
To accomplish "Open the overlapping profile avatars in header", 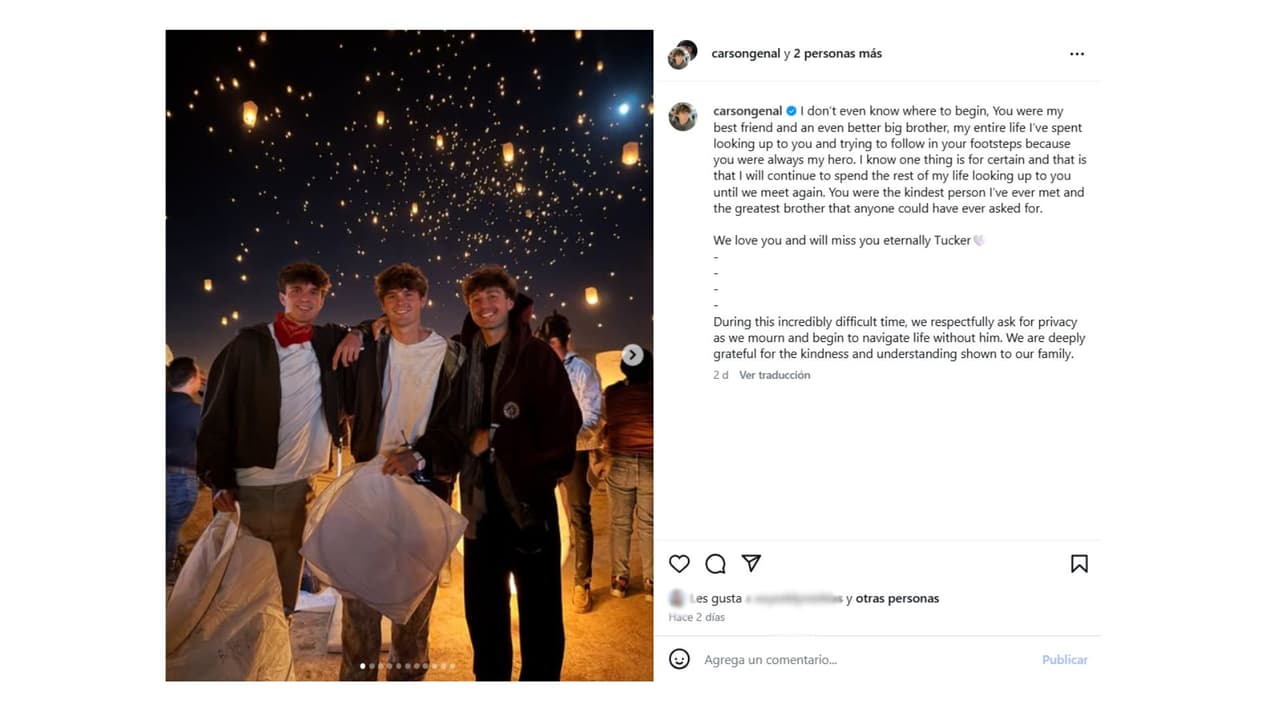I will pos(682,55).
